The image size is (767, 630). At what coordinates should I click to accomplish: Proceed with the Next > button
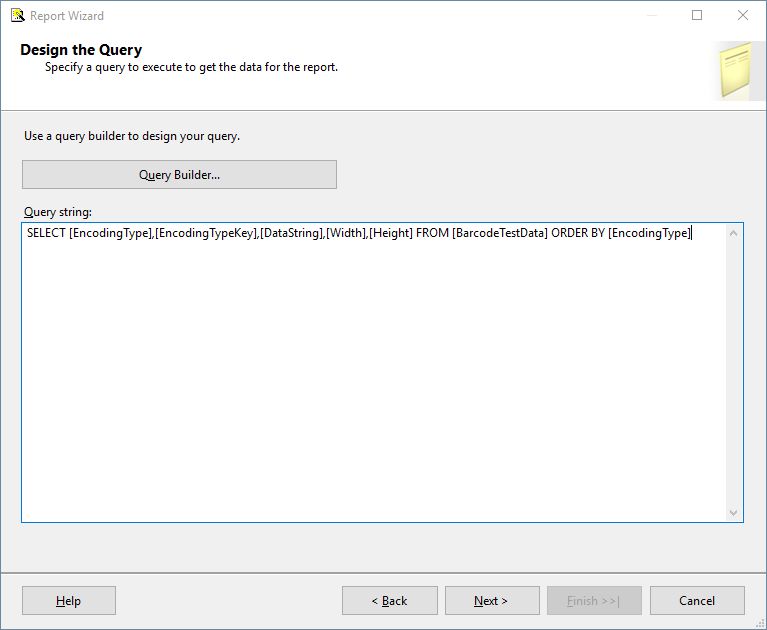(491, 601)
